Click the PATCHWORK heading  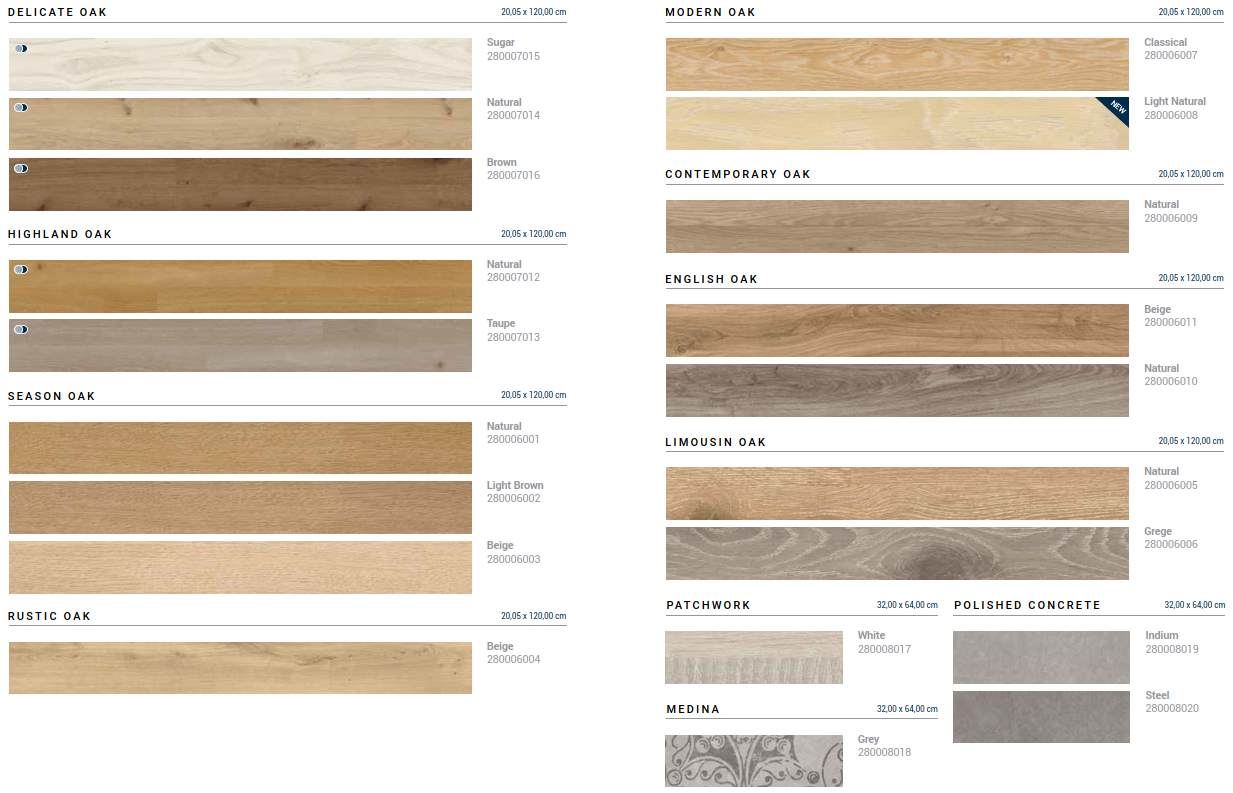[x=708, y=605]
